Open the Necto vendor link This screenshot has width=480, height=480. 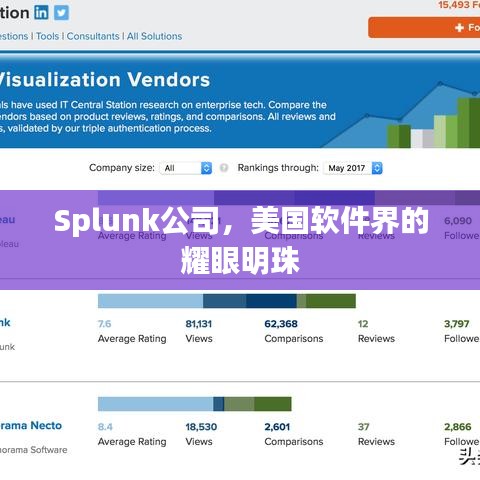31,425
